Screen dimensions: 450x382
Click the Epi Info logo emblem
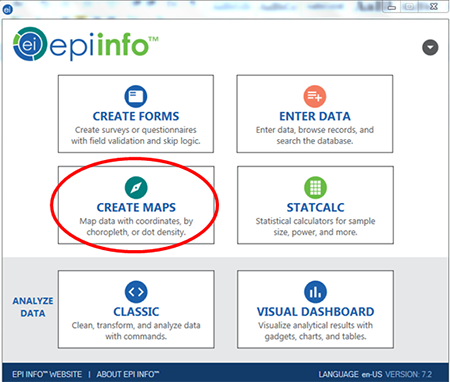pos(30,44)
